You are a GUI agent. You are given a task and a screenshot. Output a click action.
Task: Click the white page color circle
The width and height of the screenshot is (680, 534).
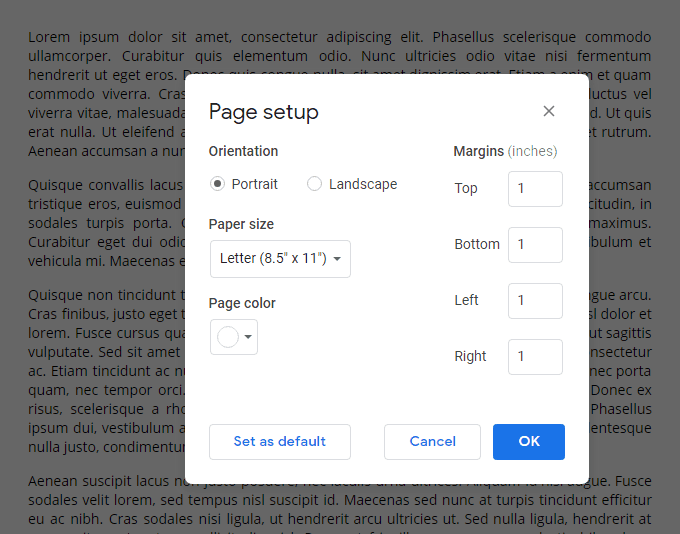pyautogui.click(x=228, y=337)
